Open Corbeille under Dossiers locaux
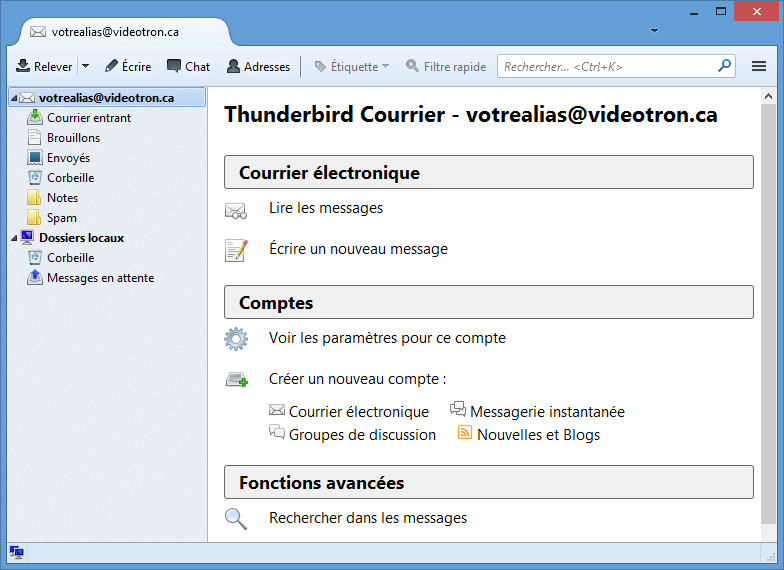 (x=70, y=258)
